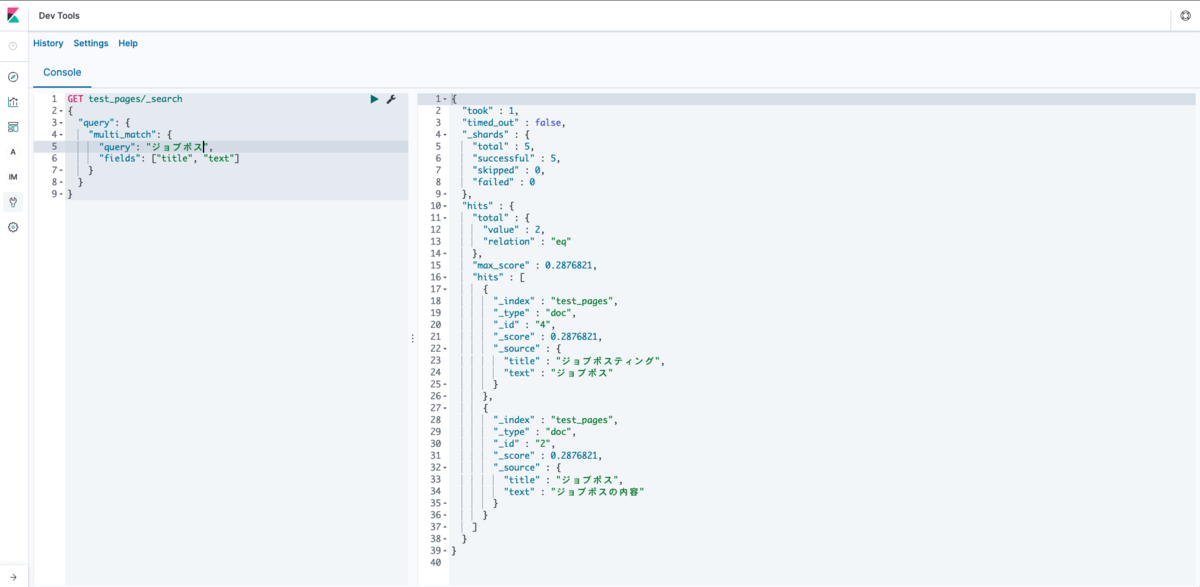Click the "title" : "ジョブボスティング" line
This screenshot has width=1200, height=587.
[x=584, y=362]
